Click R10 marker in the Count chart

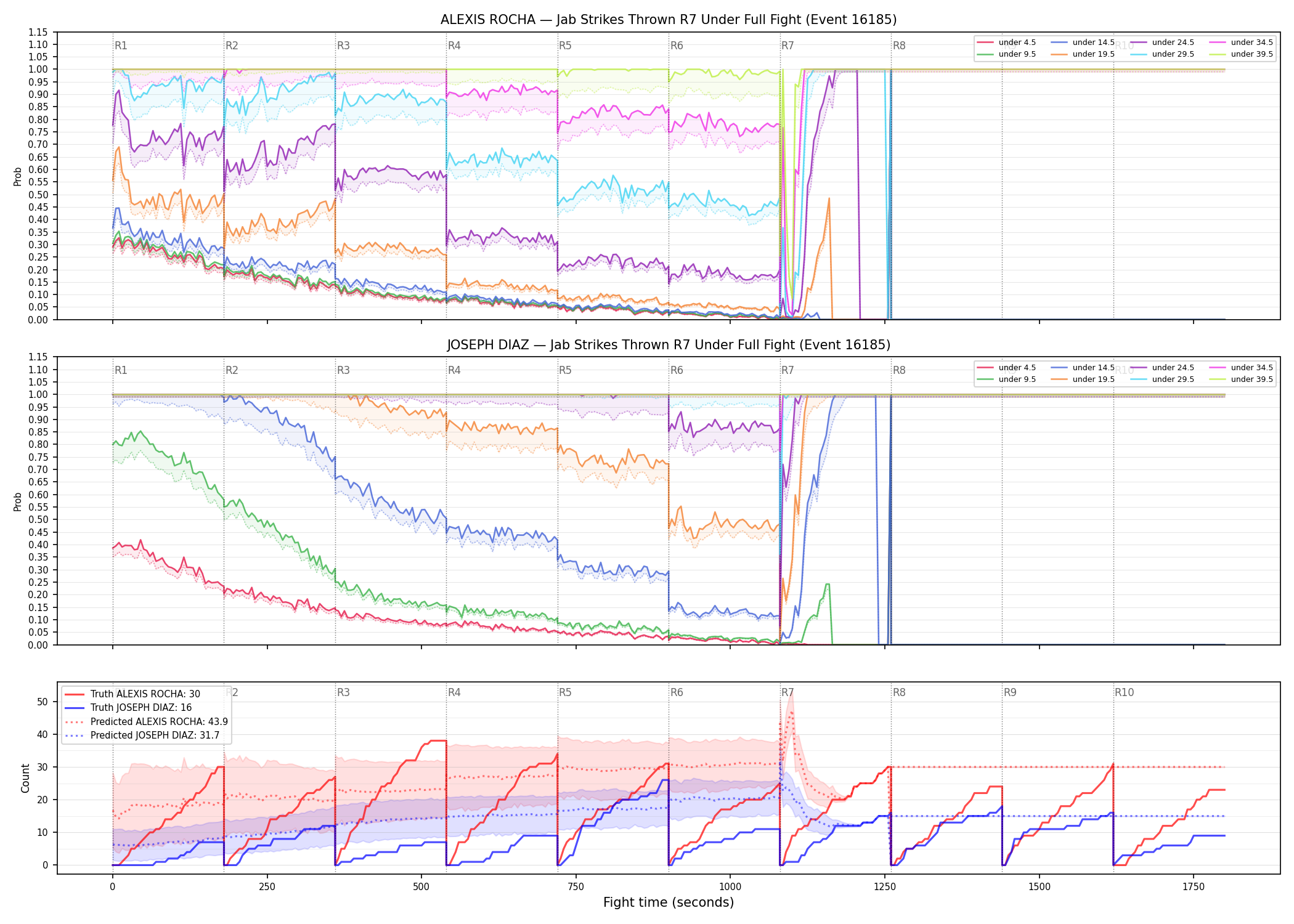point(1124,692)
